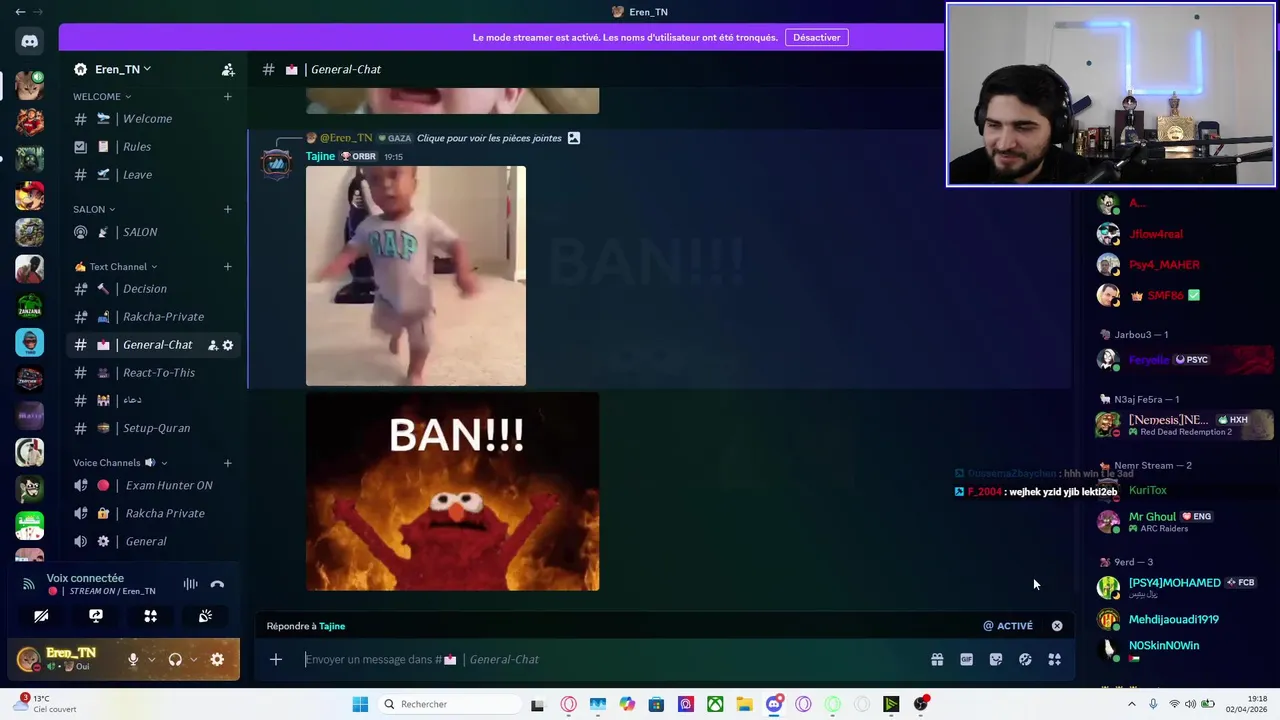Collapse the SALON category
The image size is (1280, 720).
[x=94, y=209]
